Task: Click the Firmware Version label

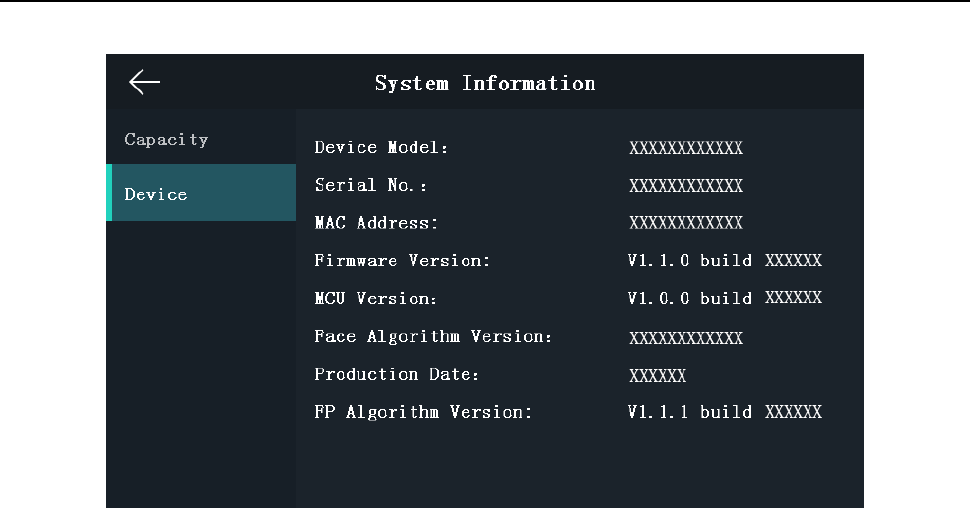Action: [403, 260]
